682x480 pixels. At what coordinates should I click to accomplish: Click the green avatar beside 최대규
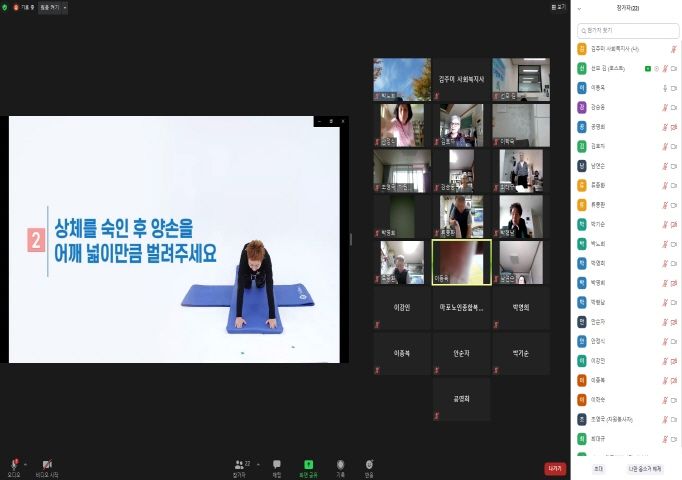pos(582,439)
